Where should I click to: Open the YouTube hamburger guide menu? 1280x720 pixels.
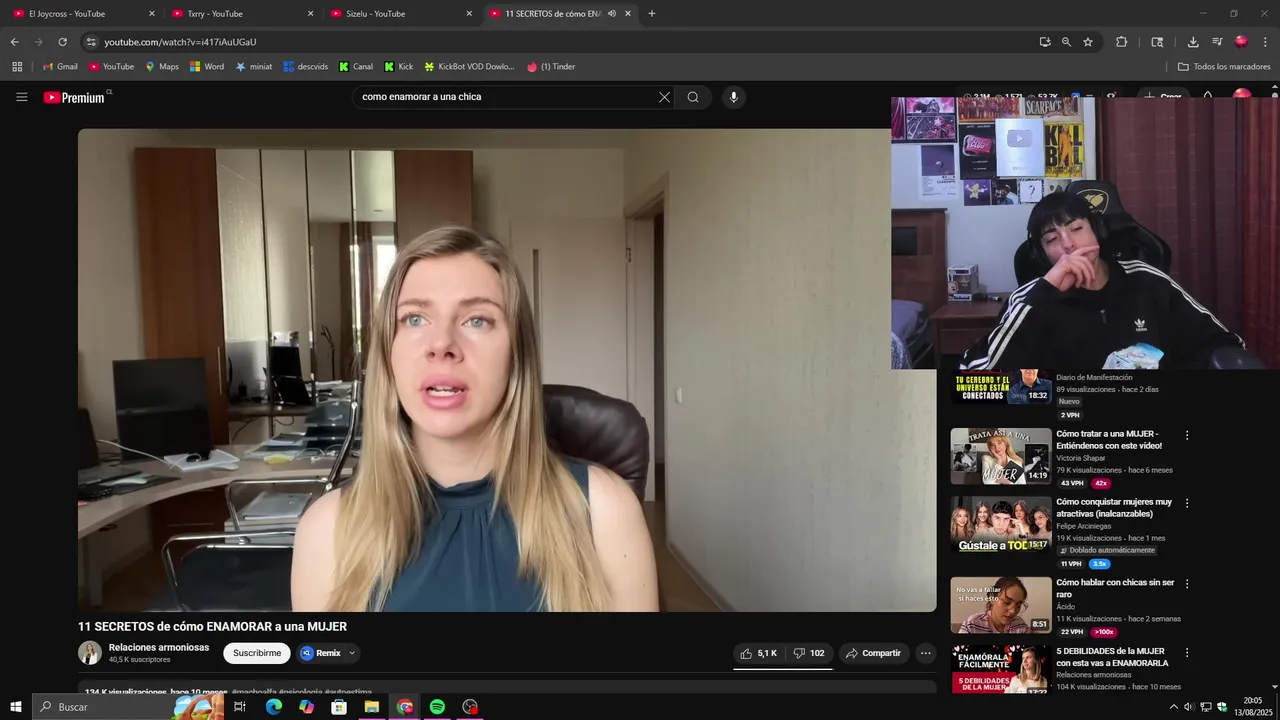21,97
